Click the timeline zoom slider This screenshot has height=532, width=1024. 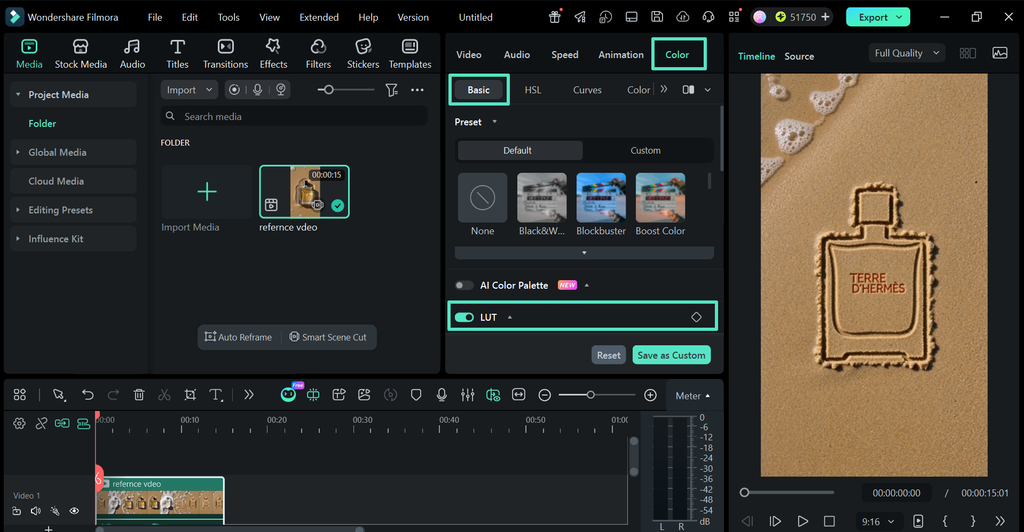[x=597, y=395]
